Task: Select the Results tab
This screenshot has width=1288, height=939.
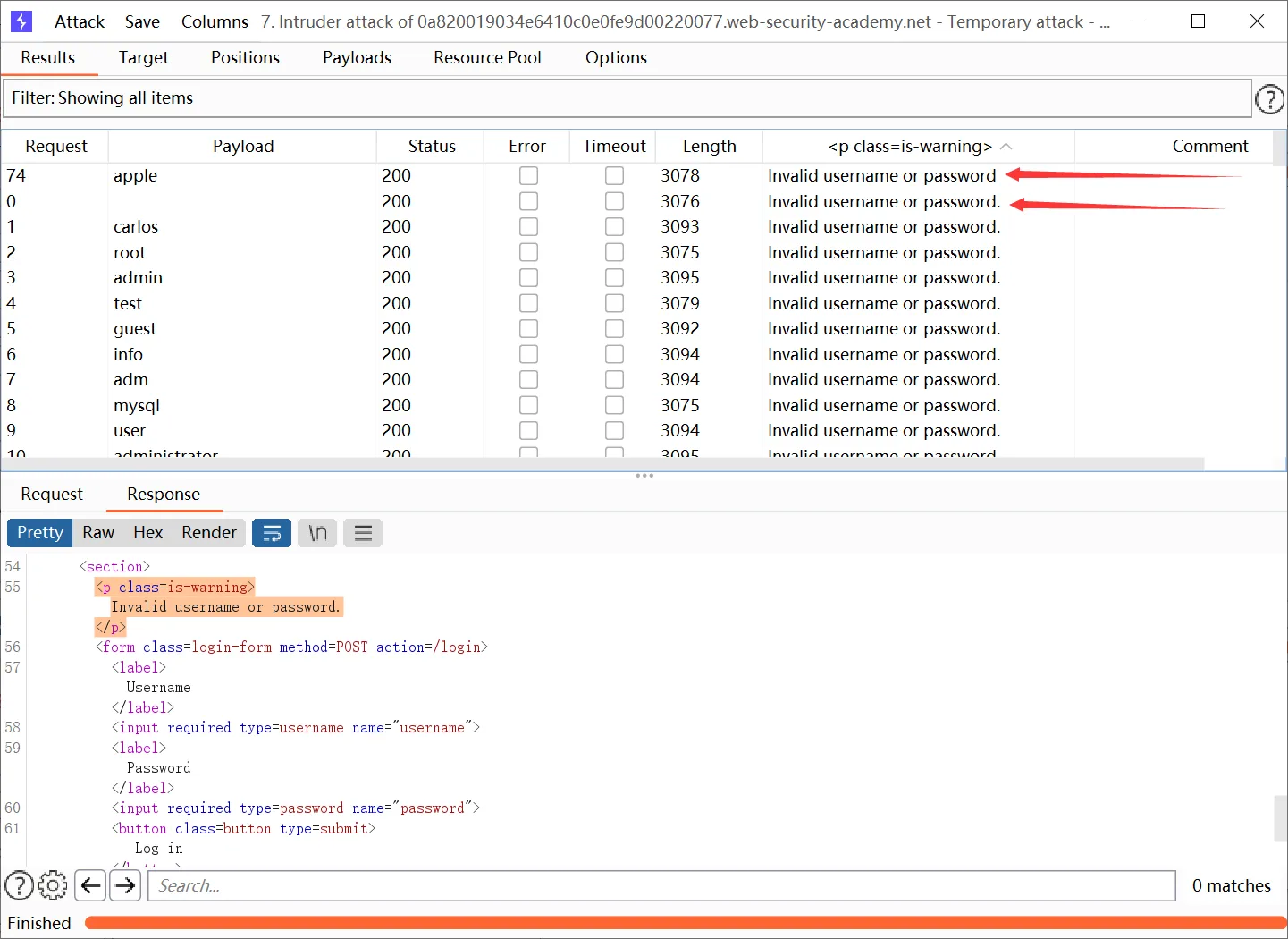Action: pyautogui.click(x=48, y=57)
